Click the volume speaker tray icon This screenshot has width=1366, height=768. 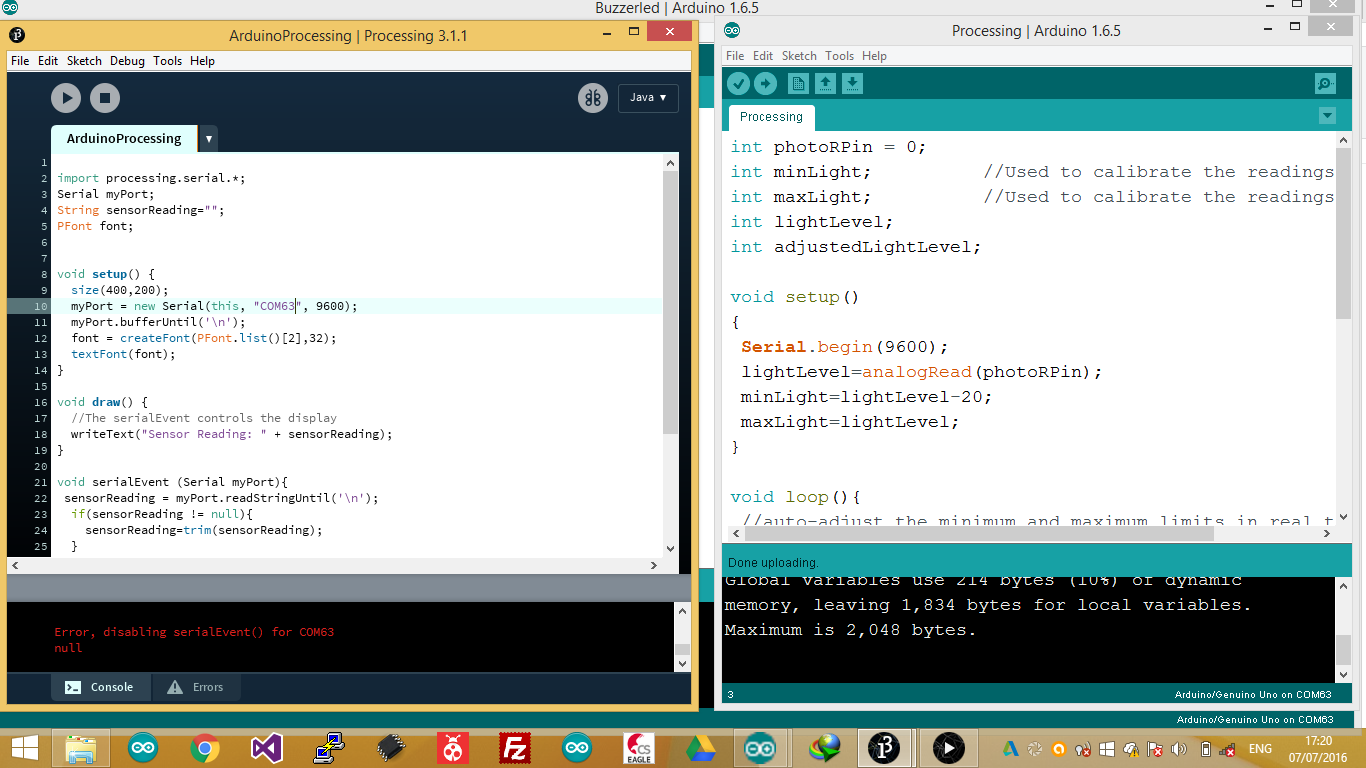click(1179, 749)
